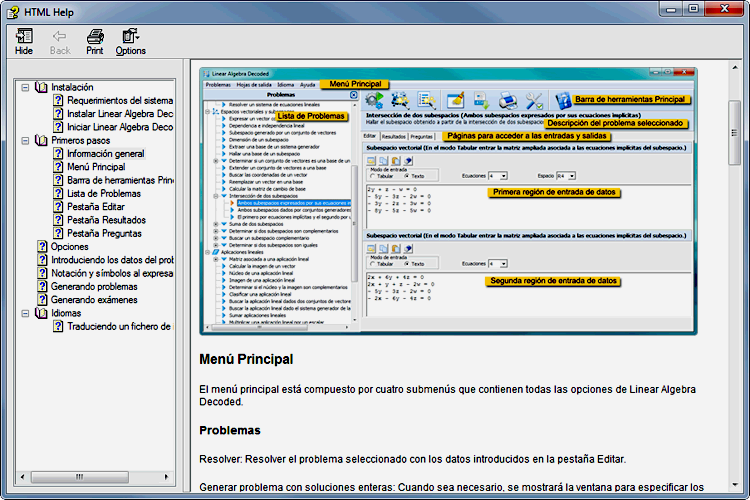This screenshot has height=500, width=750.
Task: Open Iniciar Linear Algebra Deco topic
Action: point(120,127)
